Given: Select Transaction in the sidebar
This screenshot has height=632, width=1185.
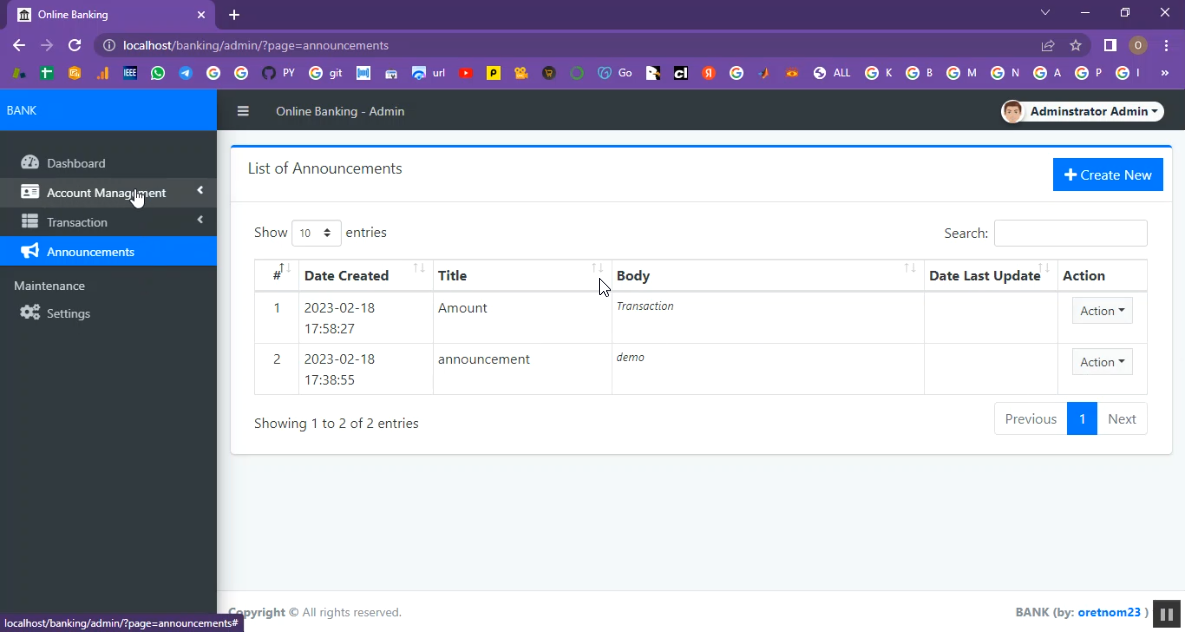Looking at the screenshot, I should coord(108,222).
